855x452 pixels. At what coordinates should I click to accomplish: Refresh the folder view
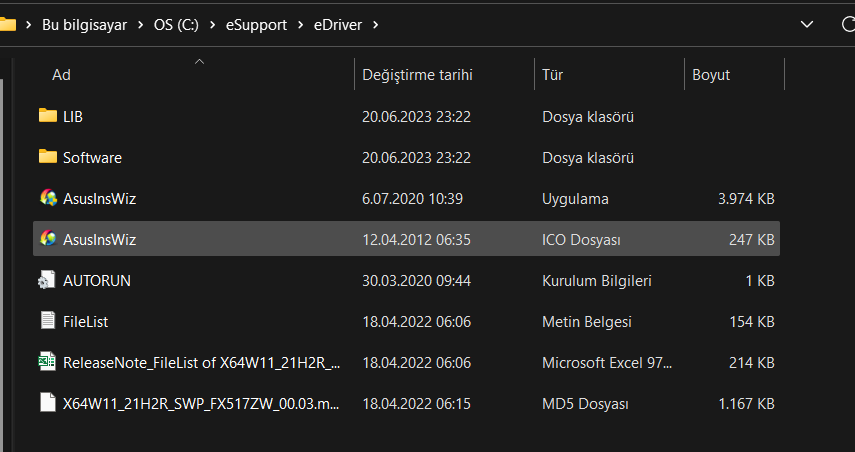tap(848, 25)
